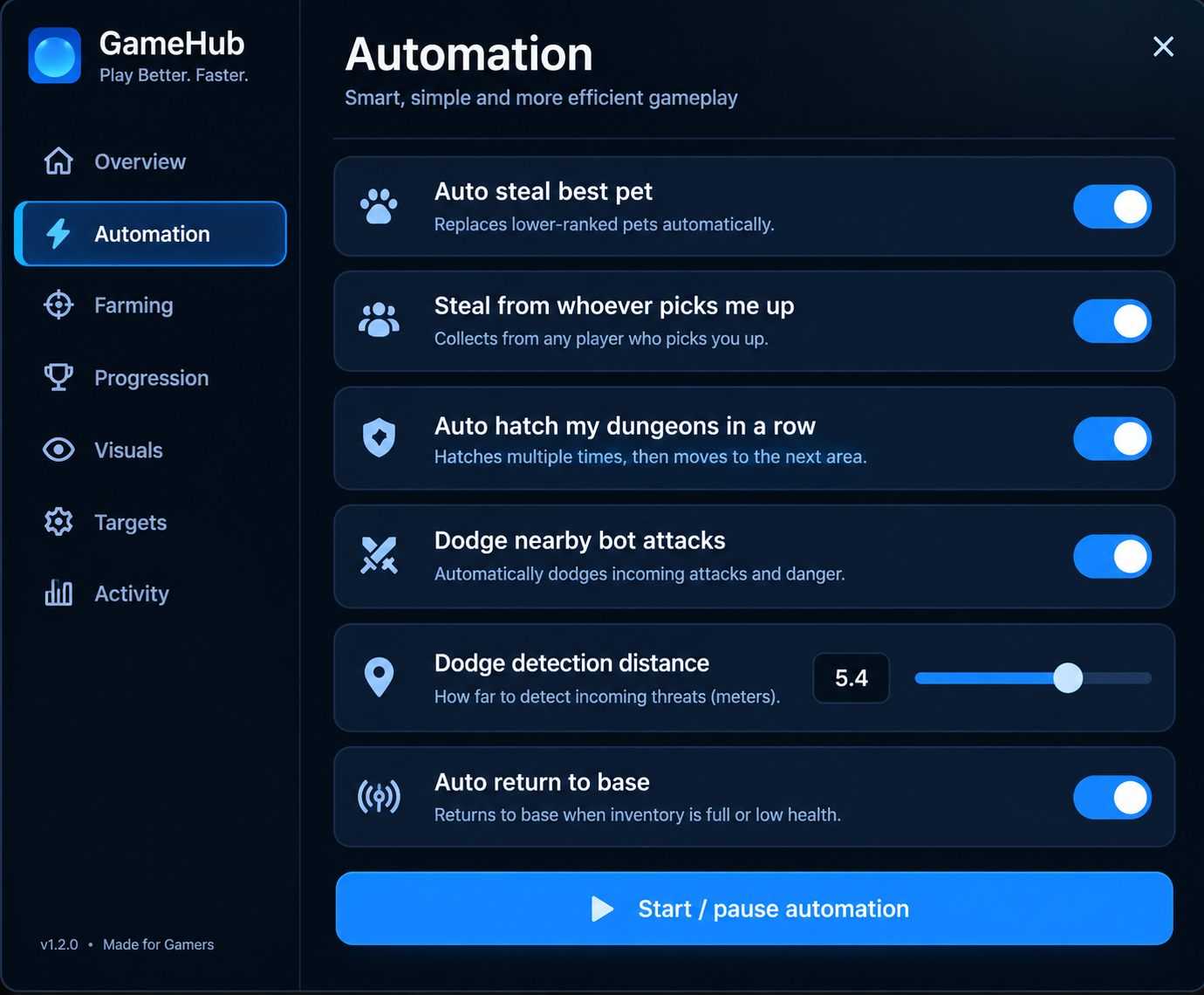Click the Visuals eye icon

click(x=58, y=449)
